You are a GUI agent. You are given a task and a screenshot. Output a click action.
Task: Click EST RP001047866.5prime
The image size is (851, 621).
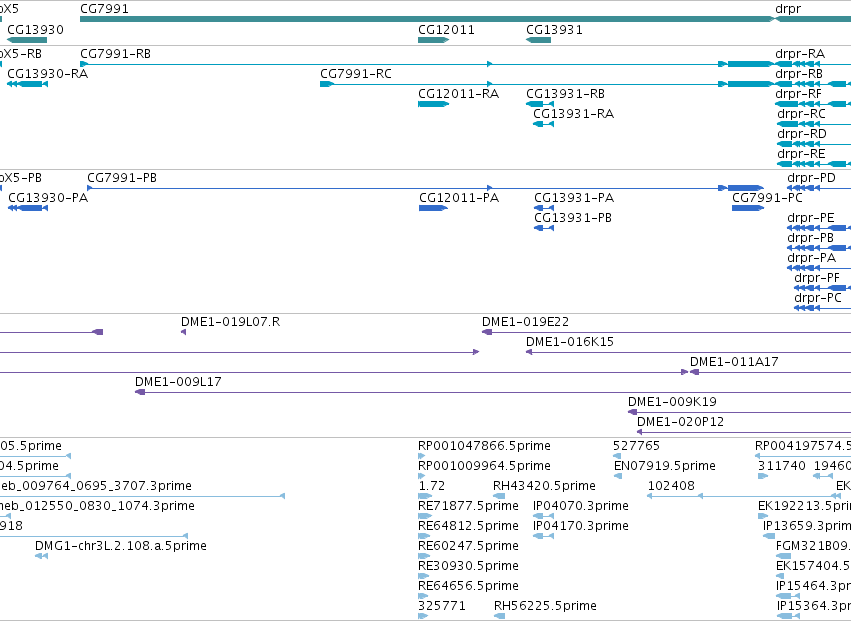click(422, 457)
